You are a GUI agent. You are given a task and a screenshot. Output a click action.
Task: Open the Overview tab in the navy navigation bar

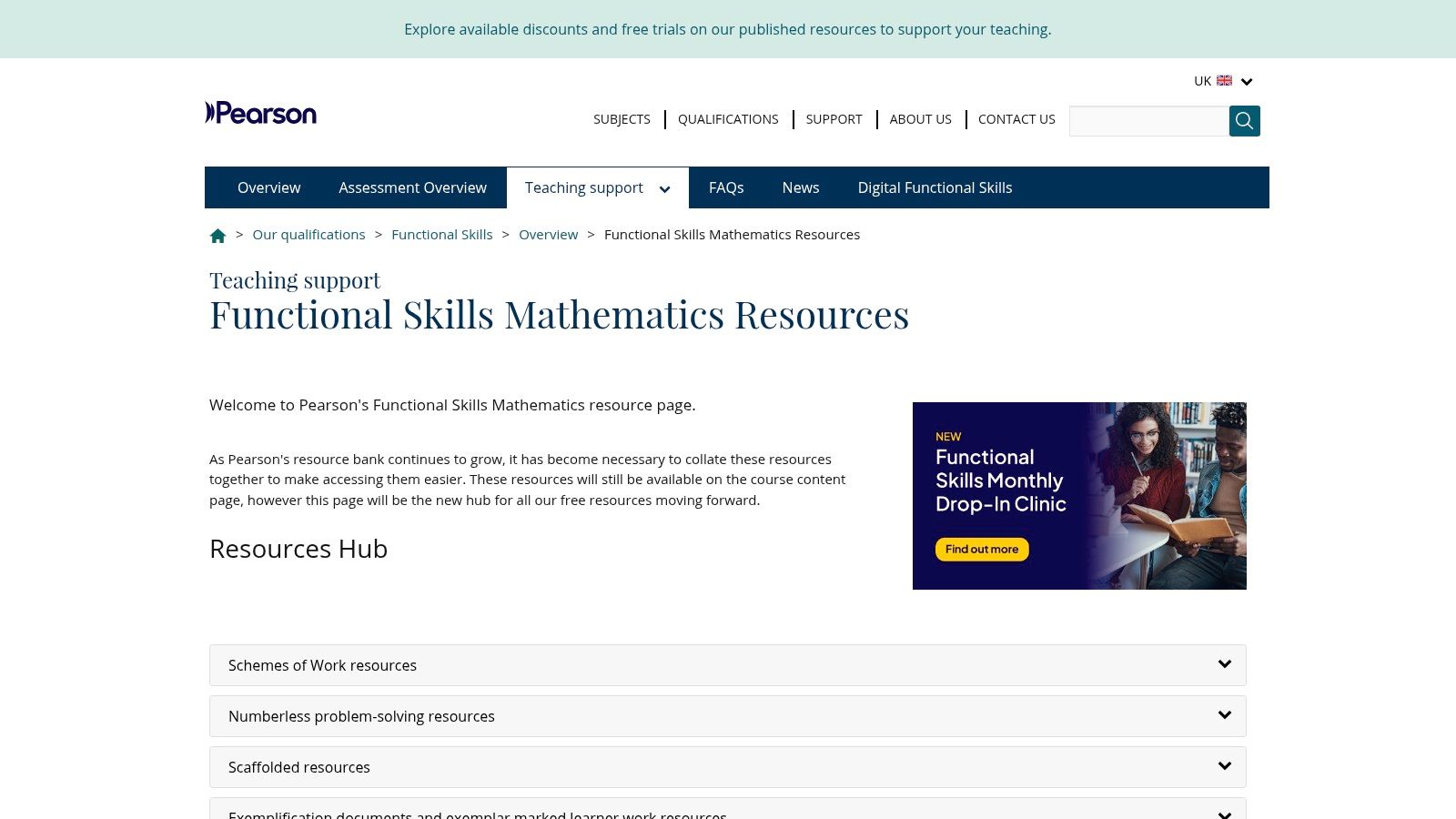click(x=268, y=187)
